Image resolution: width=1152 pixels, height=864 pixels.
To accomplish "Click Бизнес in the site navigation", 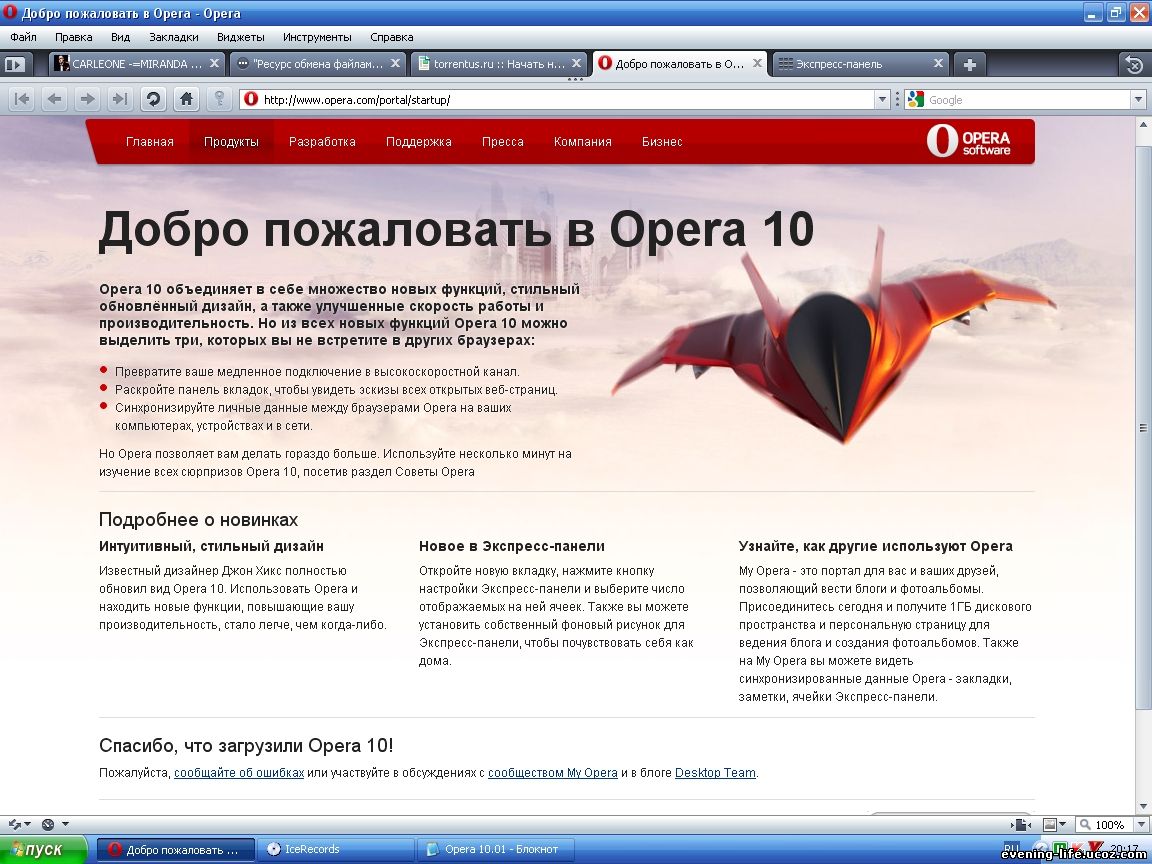I will (x=662, y=142).
